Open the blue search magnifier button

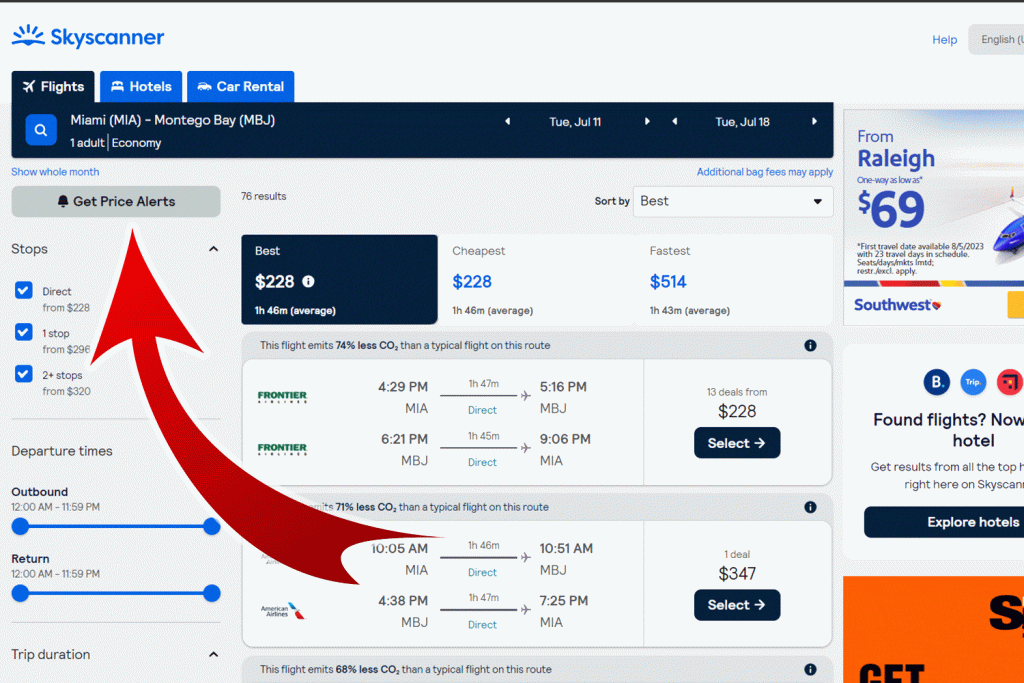point(40,130)
